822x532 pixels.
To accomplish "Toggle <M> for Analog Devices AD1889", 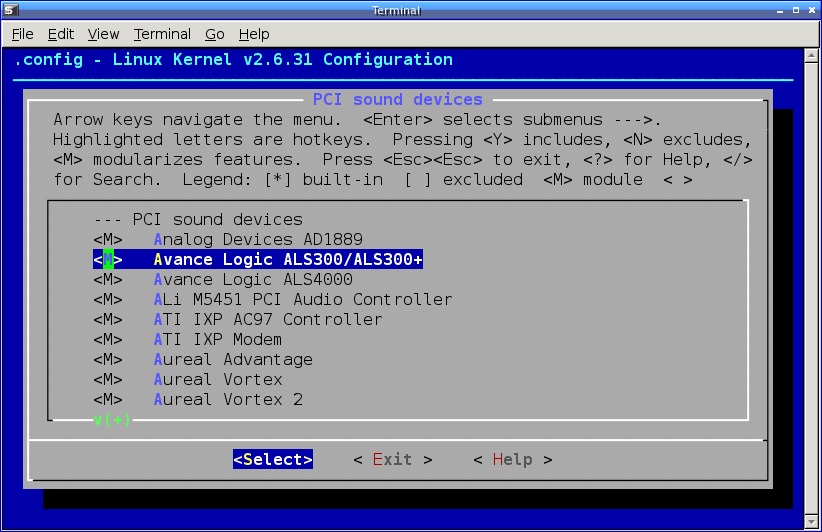I will (108, 240).
